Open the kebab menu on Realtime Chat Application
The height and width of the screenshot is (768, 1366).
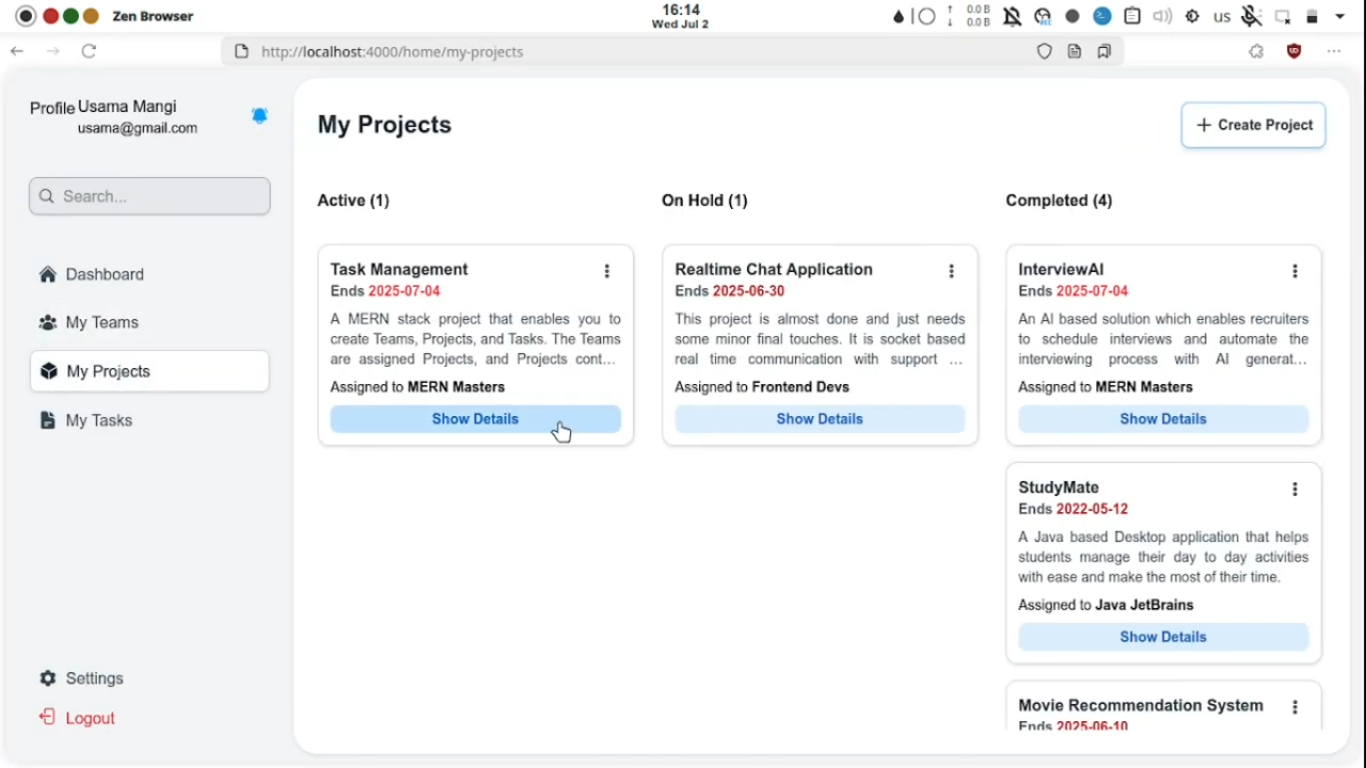point(951,270)
